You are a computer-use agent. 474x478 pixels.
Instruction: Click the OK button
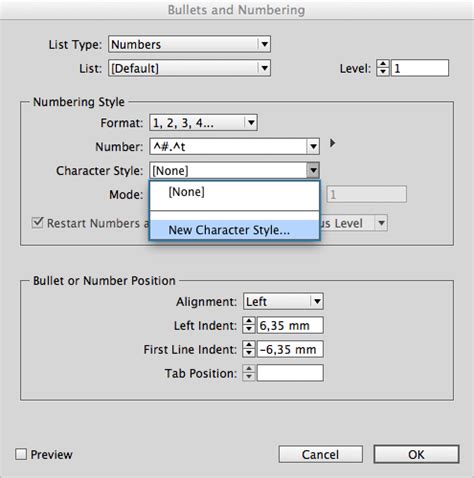[416, 454]
